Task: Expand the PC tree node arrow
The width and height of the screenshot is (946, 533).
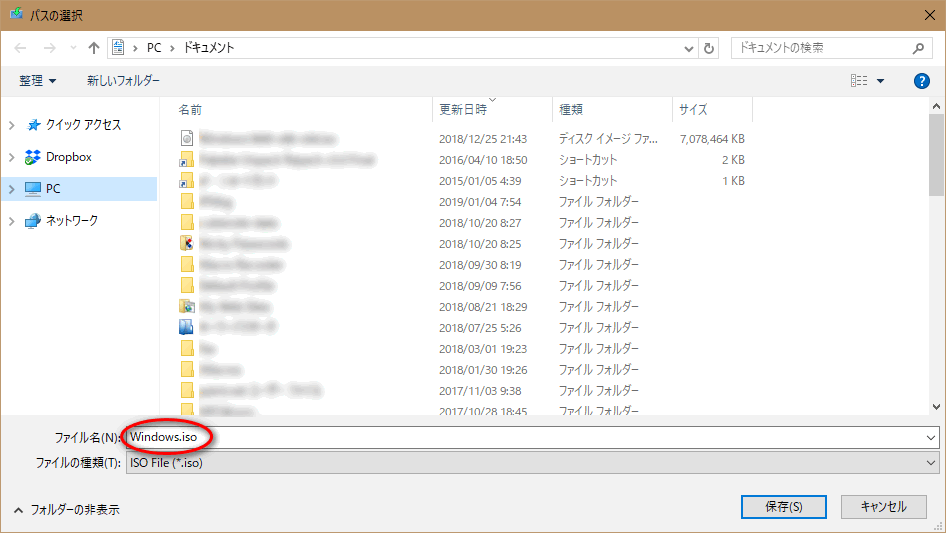Action: pyautogui.click(x=11, y=189)
